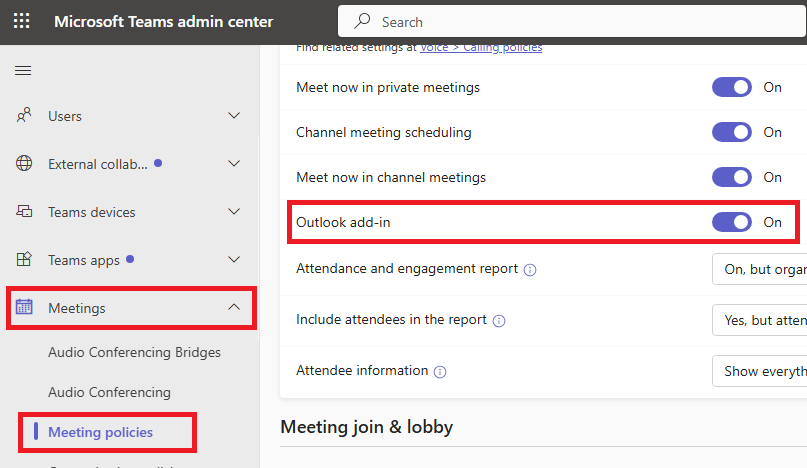Image resolution: width=807 pixels, height=468 pixels.
Task: Show info for Attendee information
Action: tap(440, 372)
